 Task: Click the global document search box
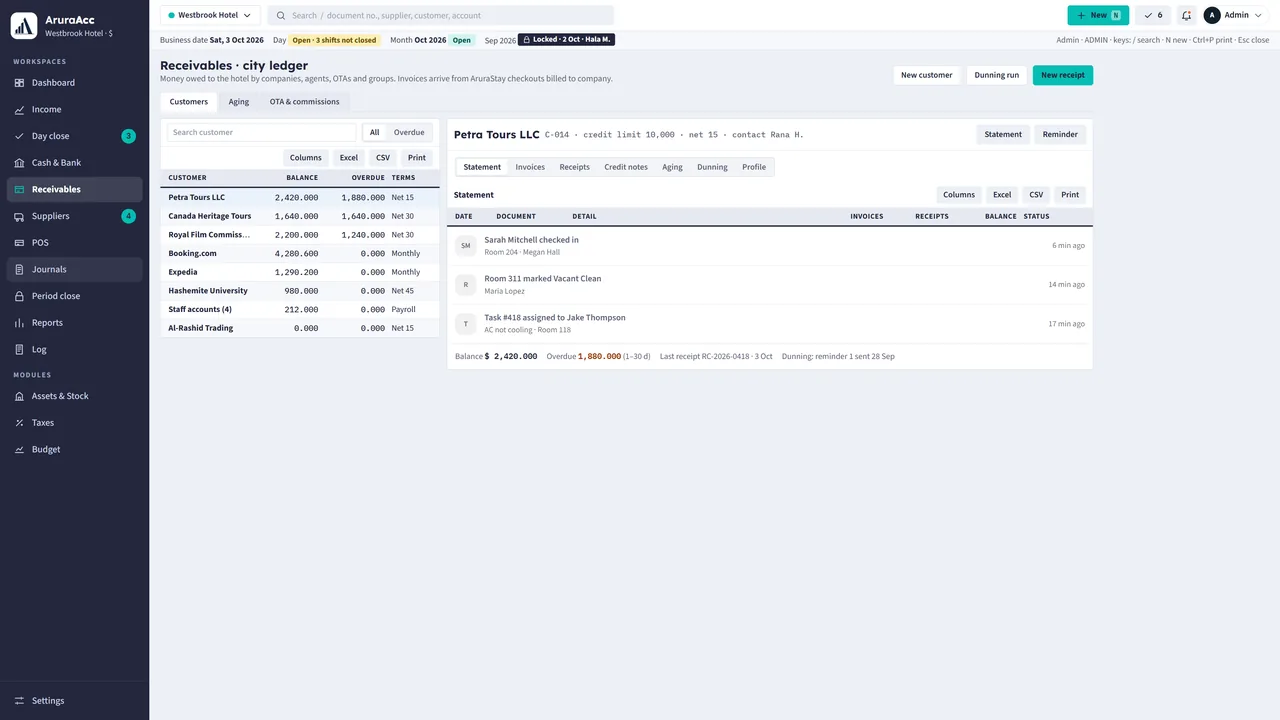(x=441, y=15)
